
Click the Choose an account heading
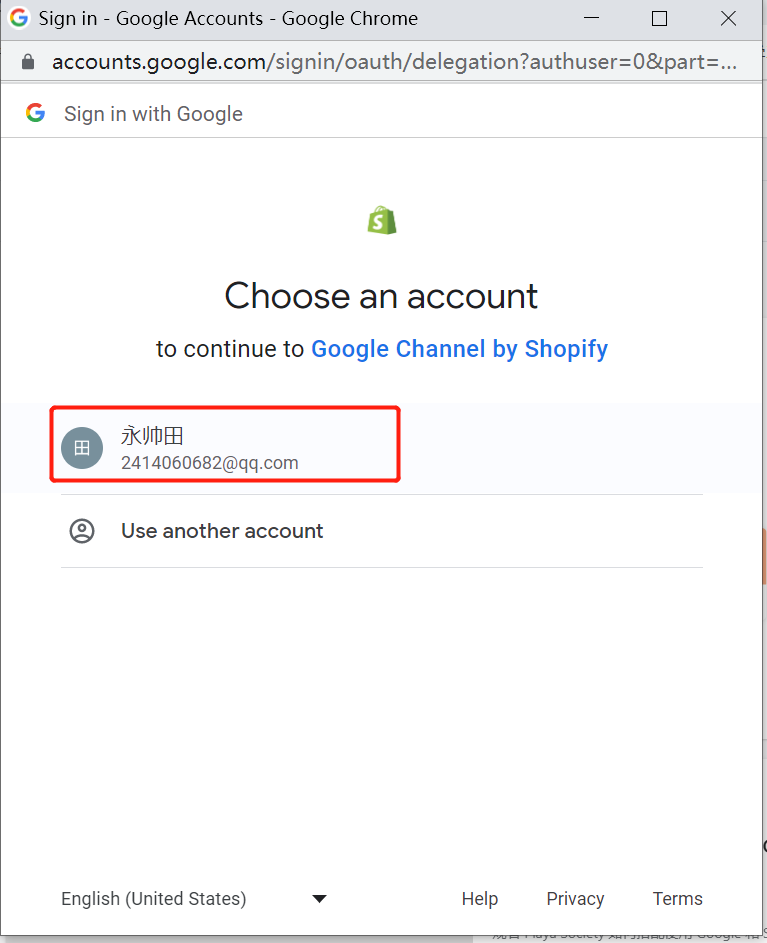click(x=381, y=296)
